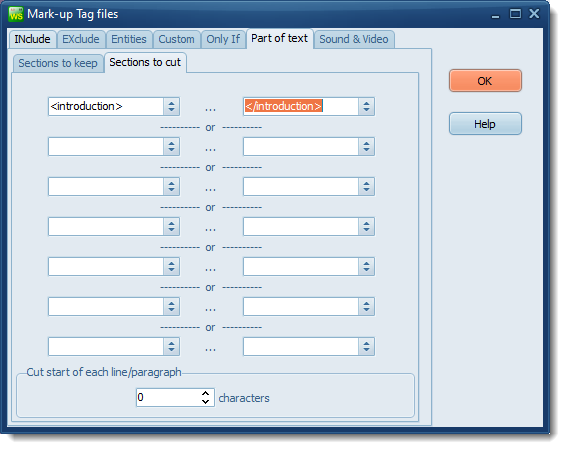The height and width of the screenshot is (449, 565).
Task: Click the </introduction> end tag field
Action: click(x=301, y=107)
